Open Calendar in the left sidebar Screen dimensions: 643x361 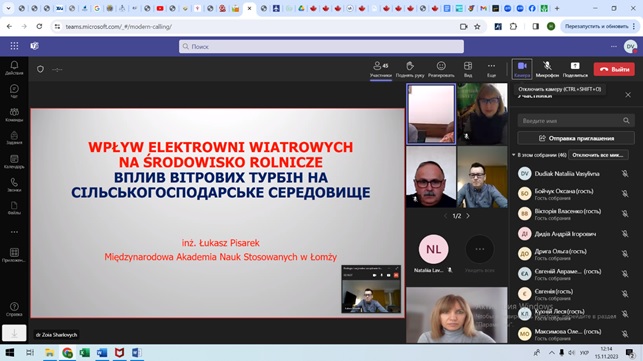pyautogui.click(x=14, y=162)
